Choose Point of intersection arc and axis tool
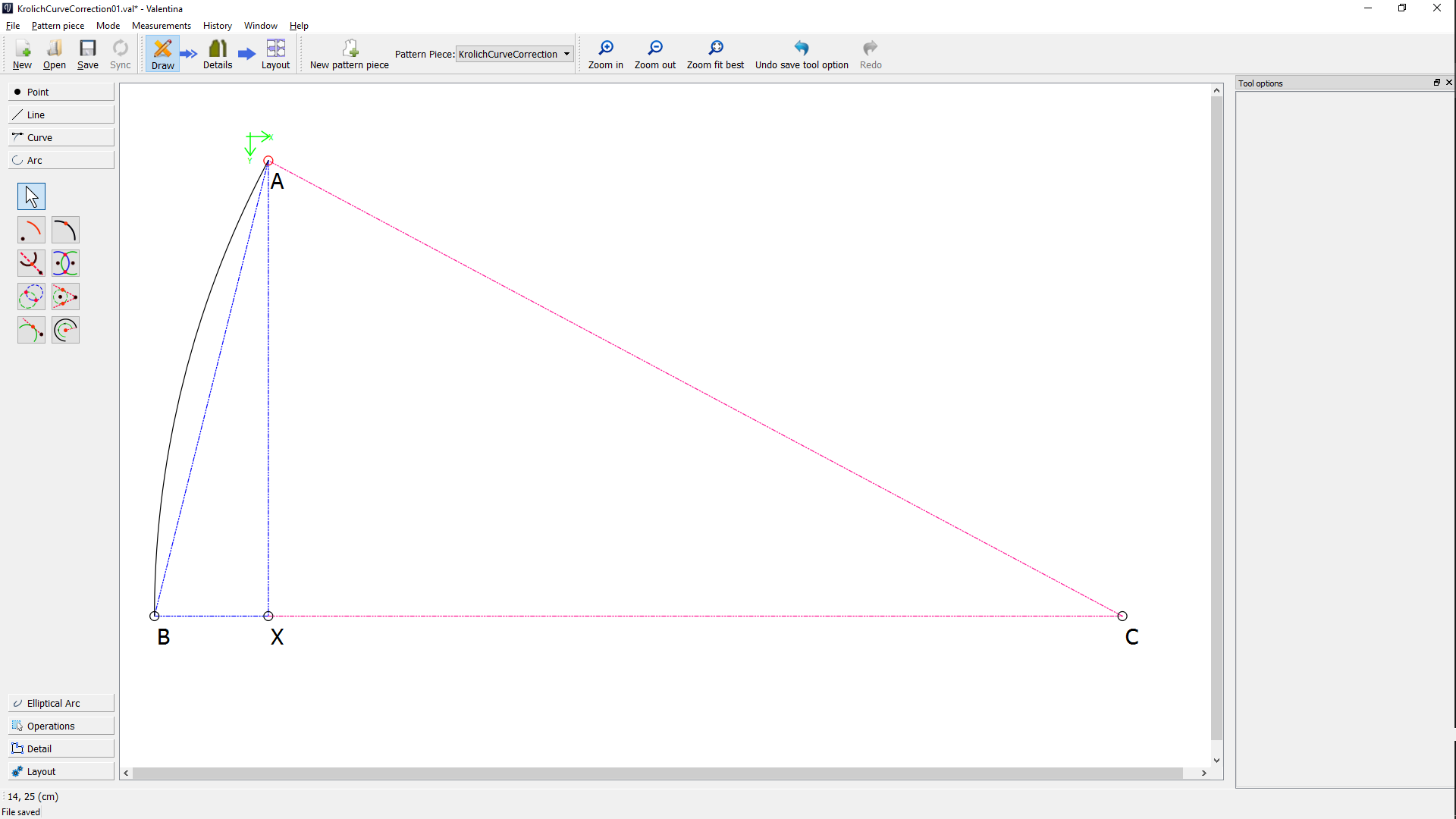The height and width of the screenshot is (819, 1456). coord(31,263)
